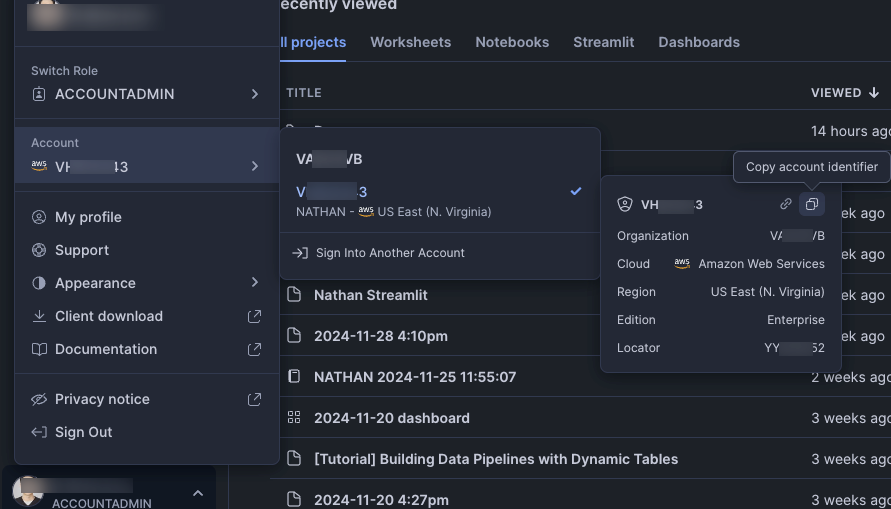Click the user avatar in the bottom-left bar

tap(28, 491)
